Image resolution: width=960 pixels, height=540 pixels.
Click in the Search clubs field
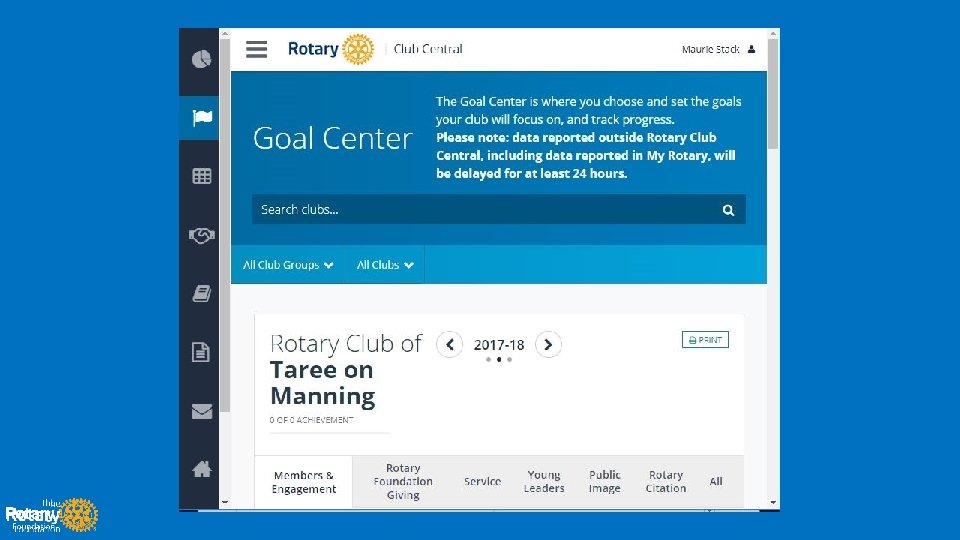coord(480,210)
